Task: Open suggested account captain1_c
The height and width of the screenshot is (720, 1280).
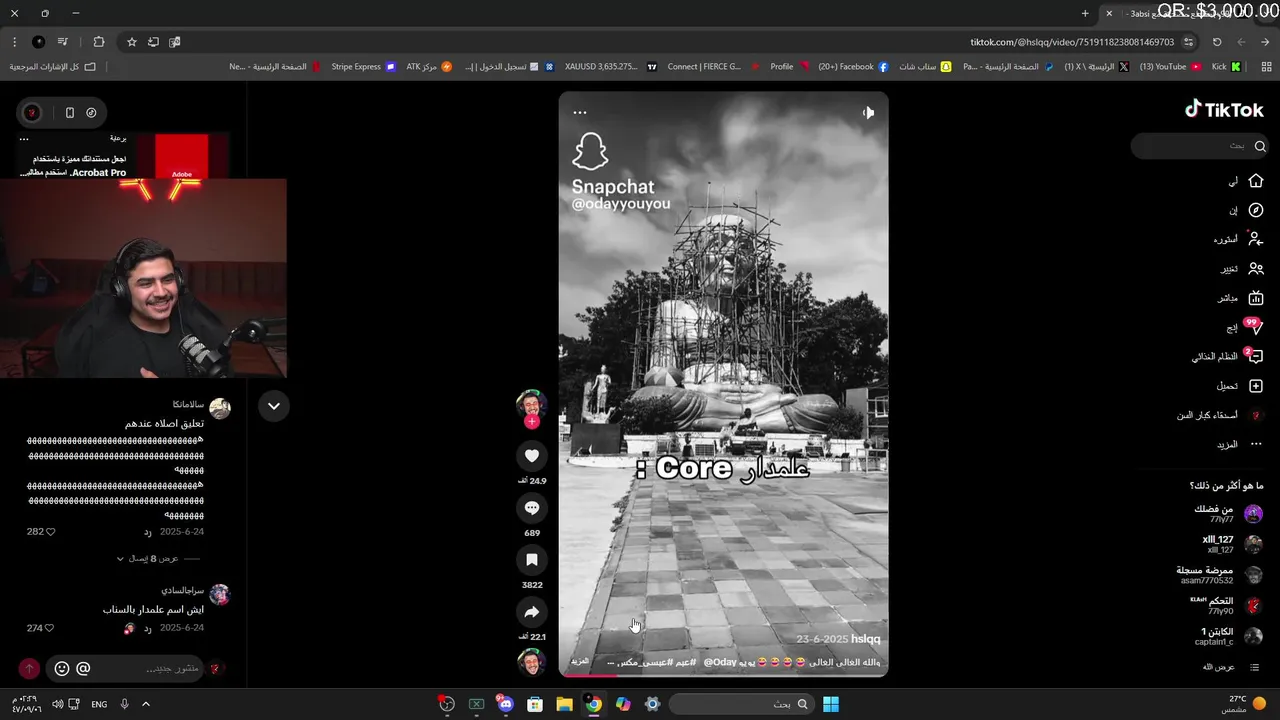Action: coord(1229,636)
